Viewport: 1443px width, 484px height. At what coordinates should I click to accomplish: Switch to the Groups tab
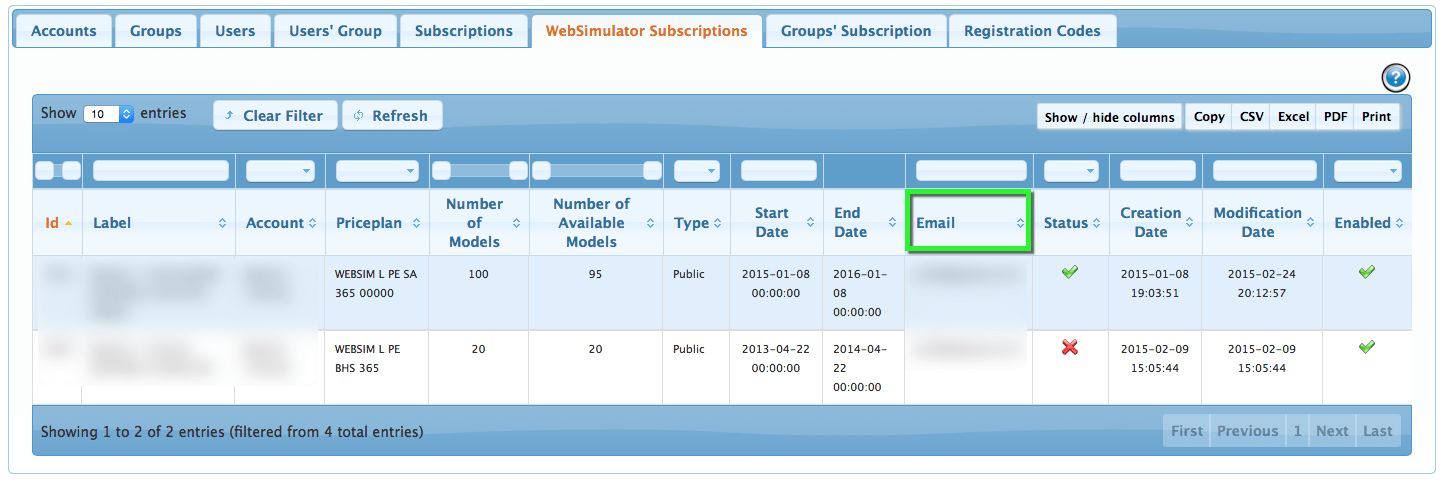[x=156, y=31]
